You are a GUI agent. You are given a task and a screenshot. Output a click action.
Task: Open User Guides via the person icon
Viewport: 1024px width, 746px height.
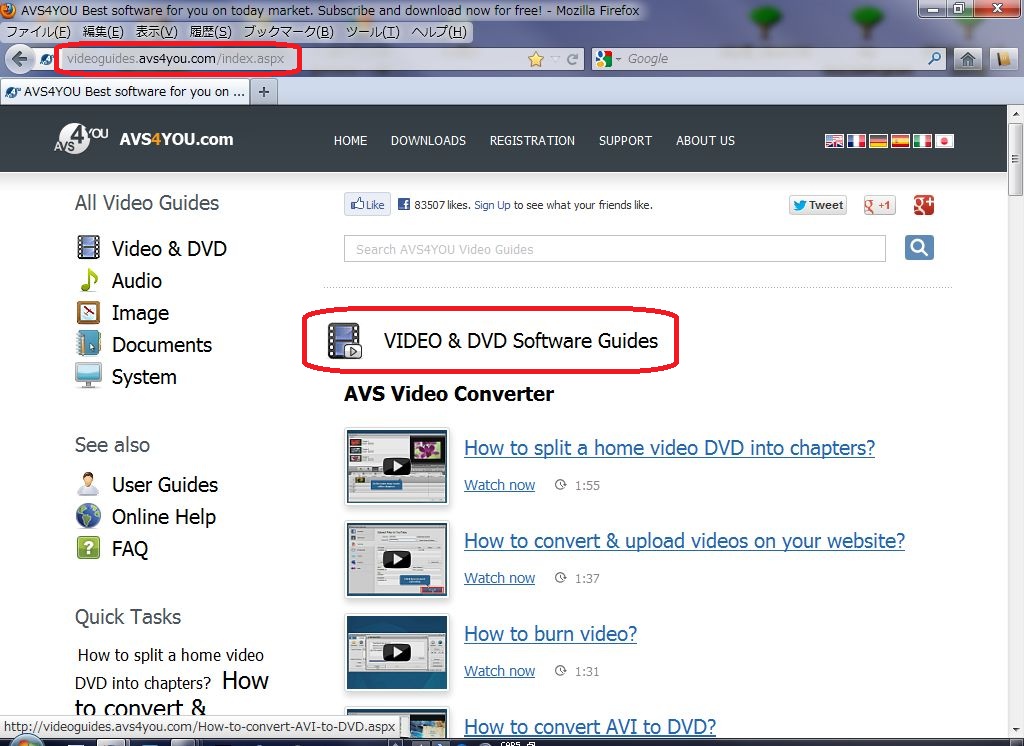coord(88,484)
